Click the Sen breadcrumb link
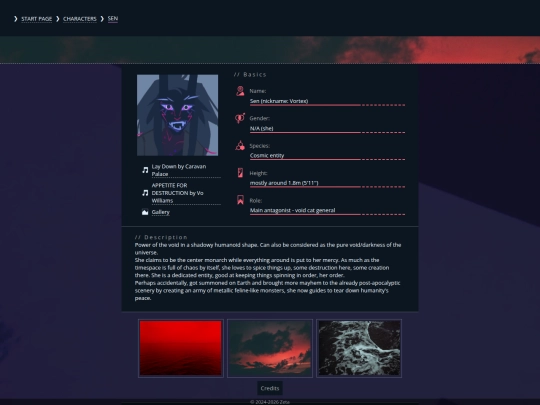Screen dimensions: 540x405 pos(113,19)
